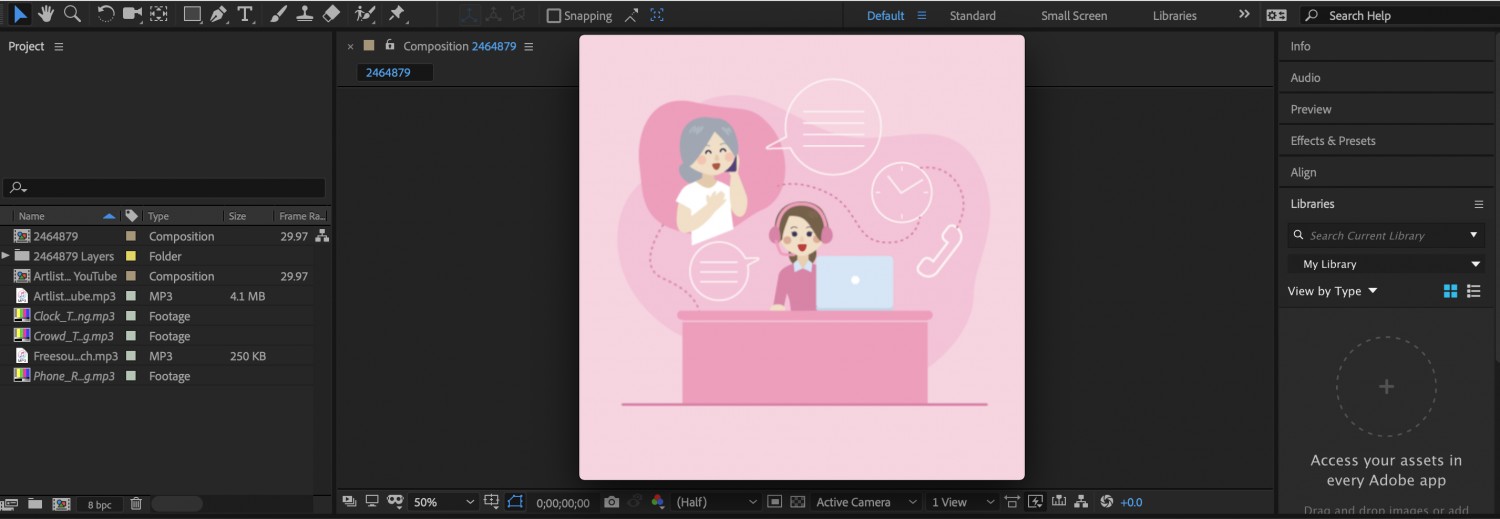Select the Pen tool
Viewport: 1500px width, 519px height.
point(218,14)
